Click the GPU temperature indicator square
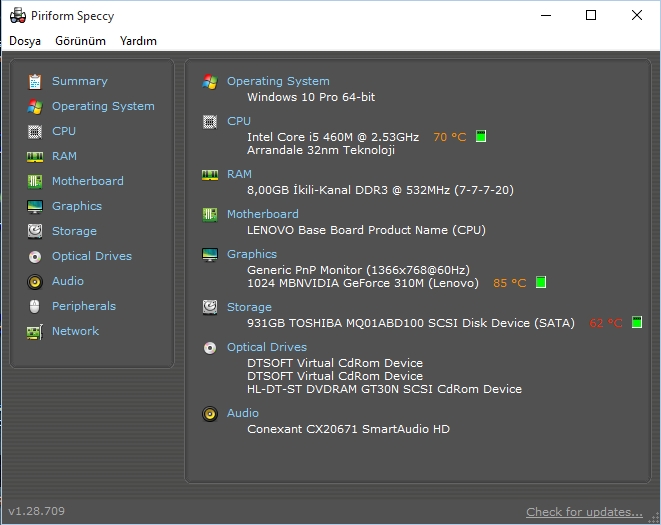Viewport: 661px width, 525px height. coord(541,283)
